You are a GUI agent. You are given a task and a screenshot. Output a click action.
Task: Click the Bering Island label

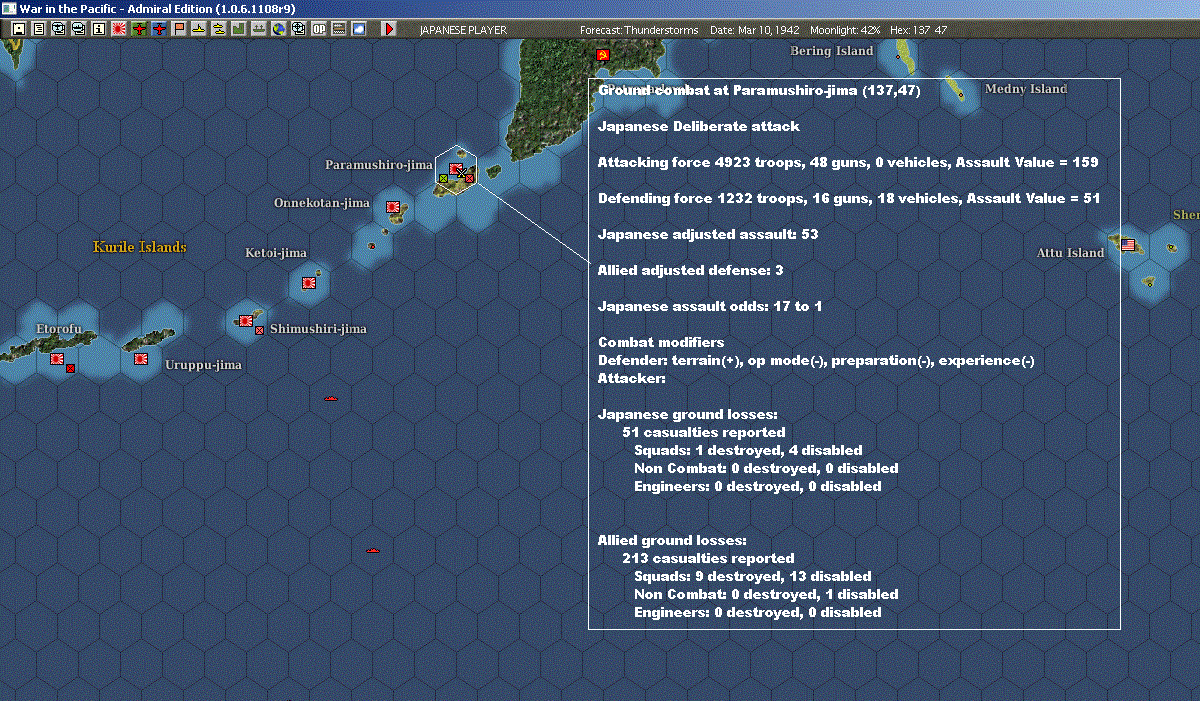(832, 51)
